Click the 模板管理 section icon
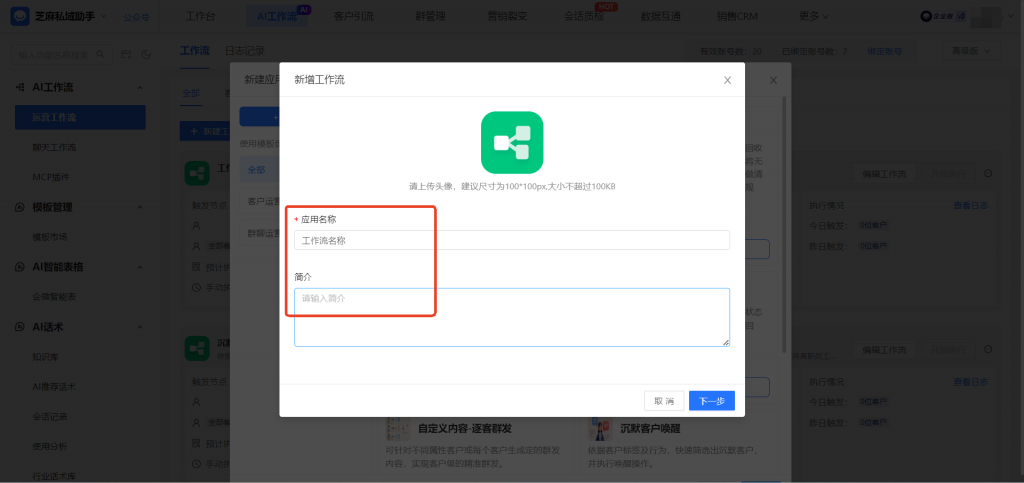1024x483 pixels. [20, 207]
